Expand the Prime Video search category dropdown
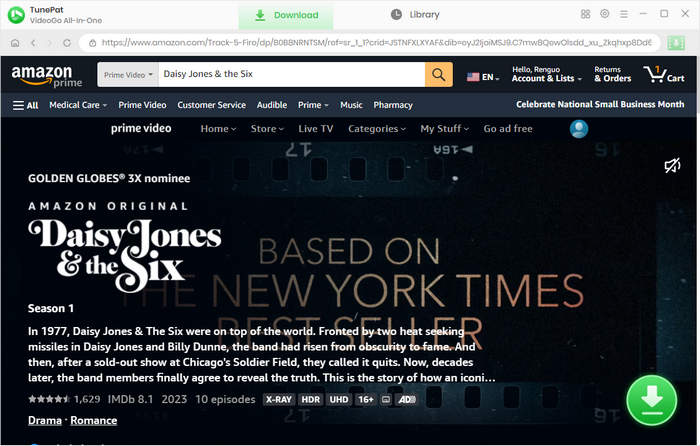 128,75
